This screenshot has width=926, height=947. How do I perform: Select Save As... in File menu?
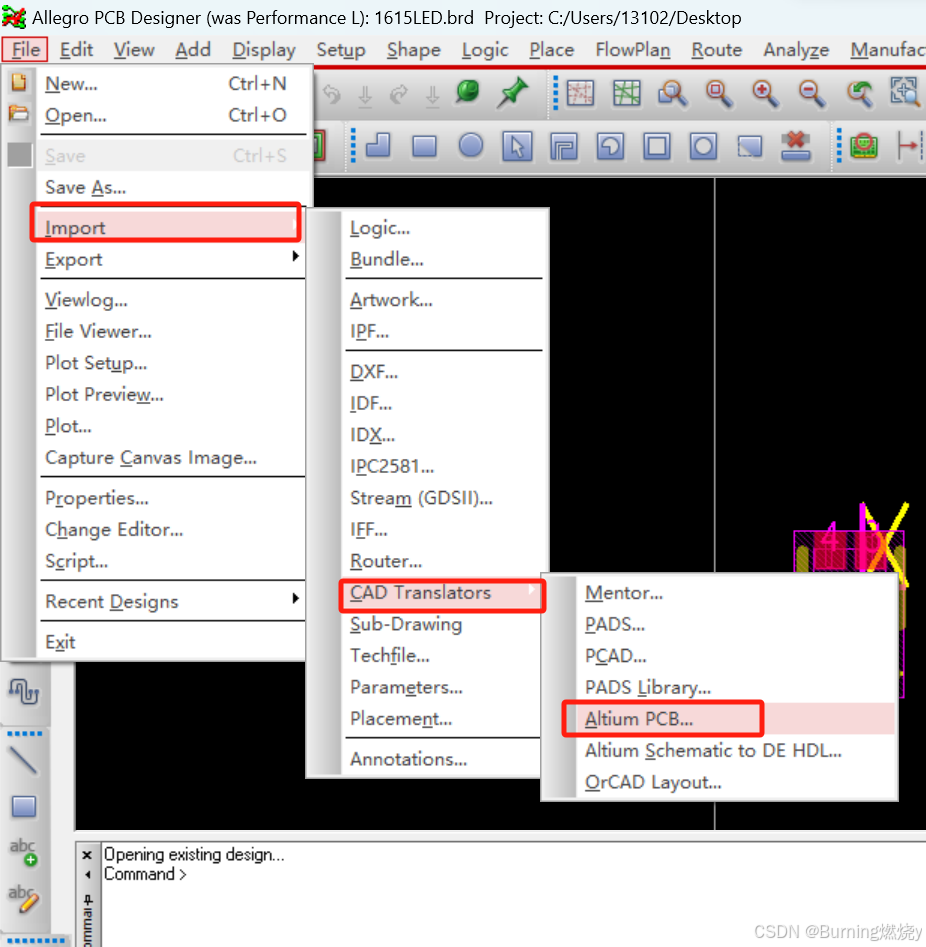click(x=172, y=187)
